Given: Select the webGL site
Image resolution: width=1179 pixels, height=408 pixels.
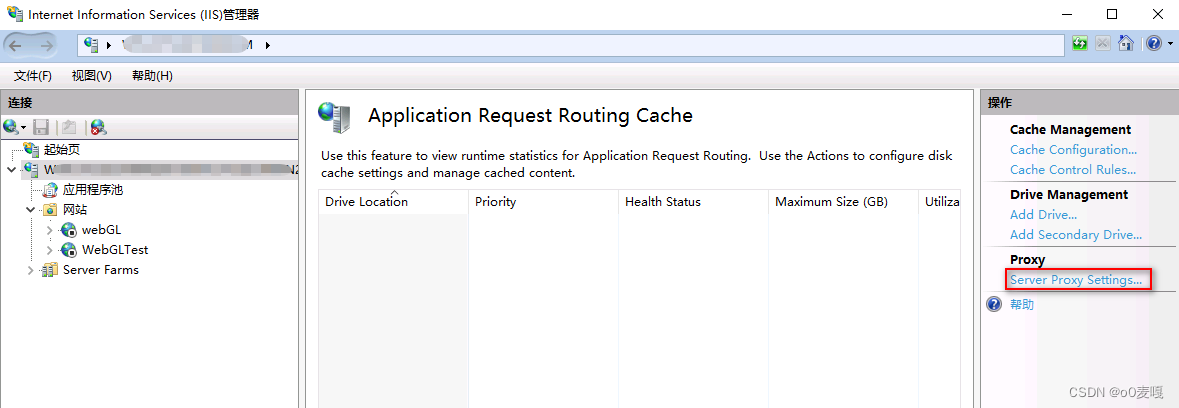Looking at the screenshot, I should (x=101, y=230).
